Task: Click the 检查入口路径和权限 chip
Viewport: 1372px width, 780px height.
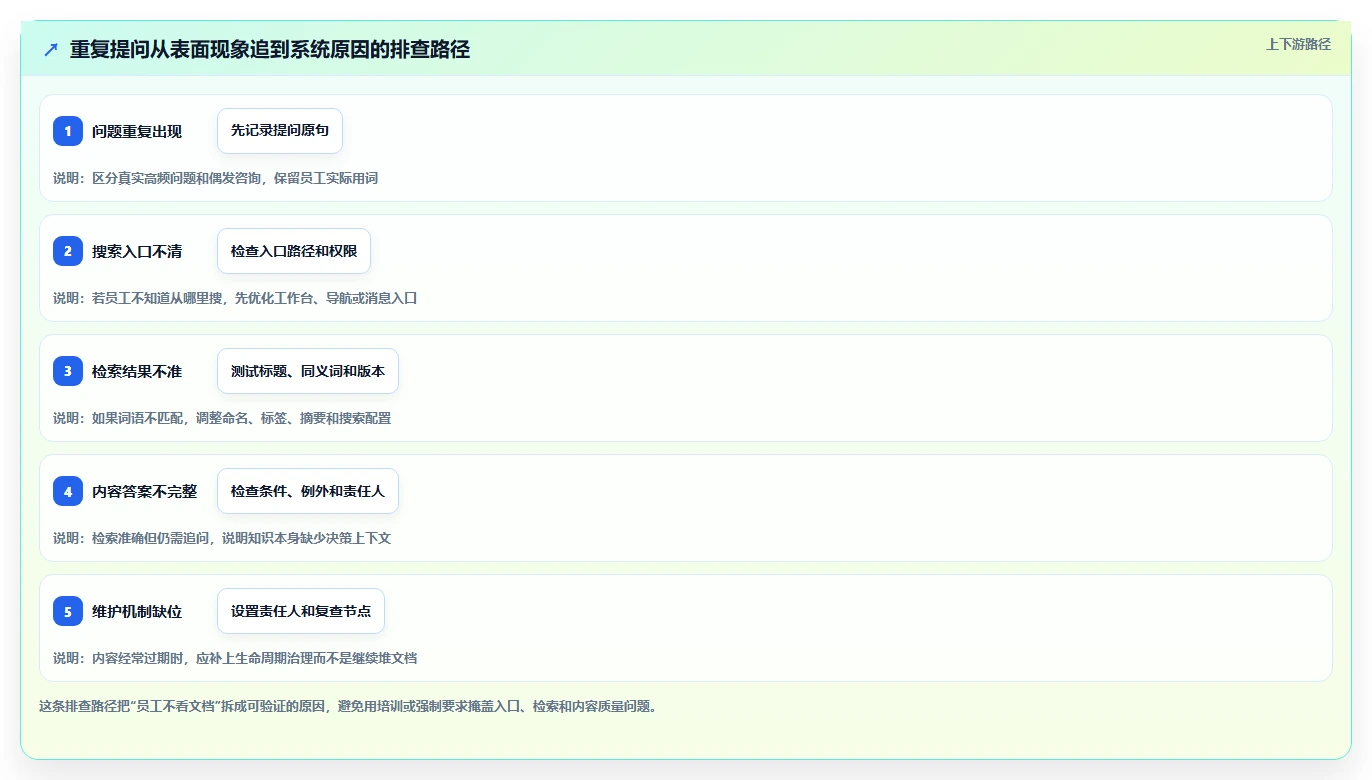Action: (x=294, y=251)
